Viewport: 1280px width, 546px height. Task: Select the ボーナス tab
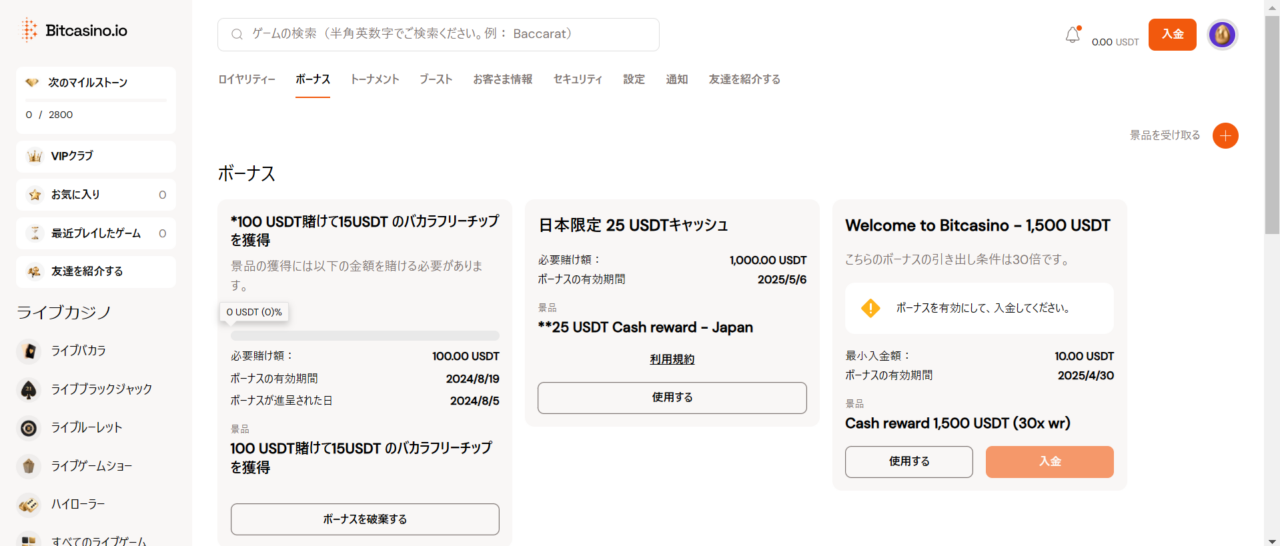point(312,79)
